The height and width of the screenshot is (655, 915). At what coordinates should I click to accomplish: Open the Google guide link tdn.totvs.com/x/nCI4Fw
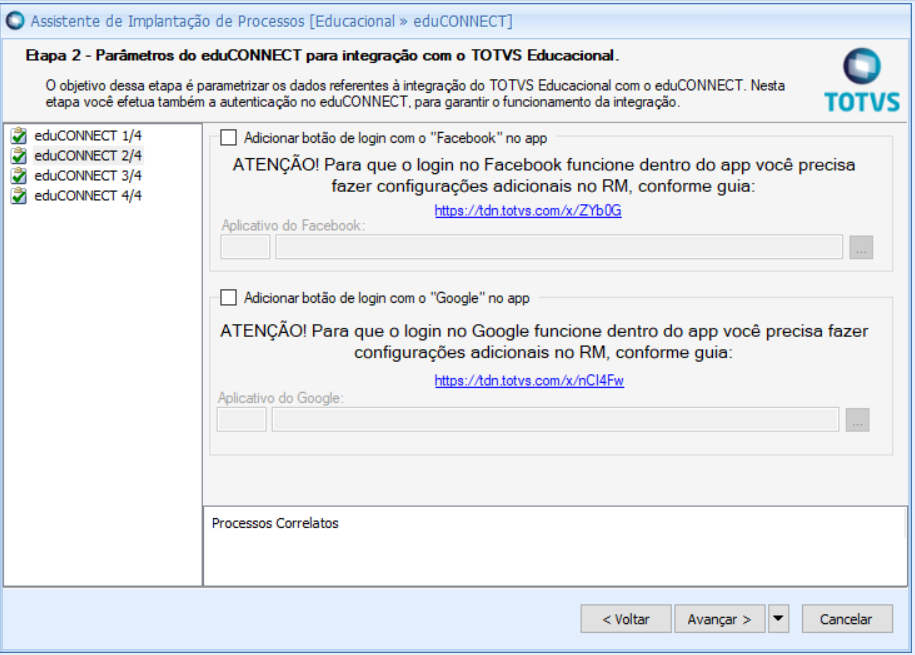tap(529, 381)
